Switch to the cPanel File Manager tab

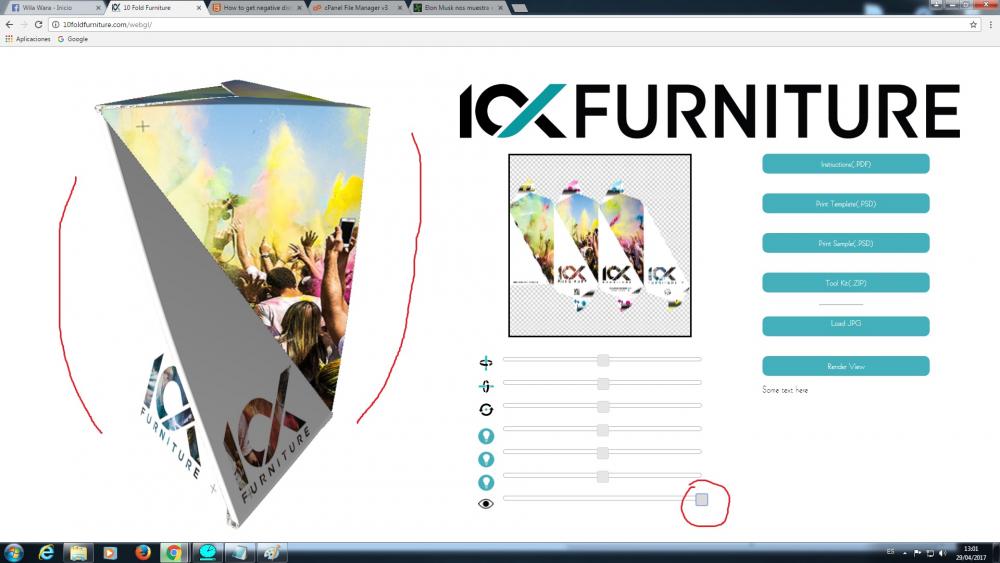pyautogui.click(x=355, y=7)
